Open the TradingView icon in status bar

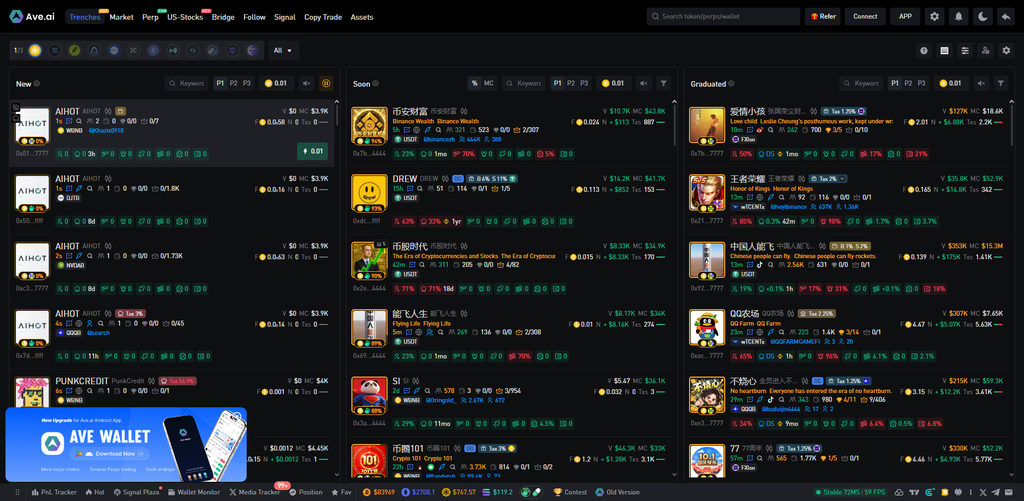[x=913, y=492]
